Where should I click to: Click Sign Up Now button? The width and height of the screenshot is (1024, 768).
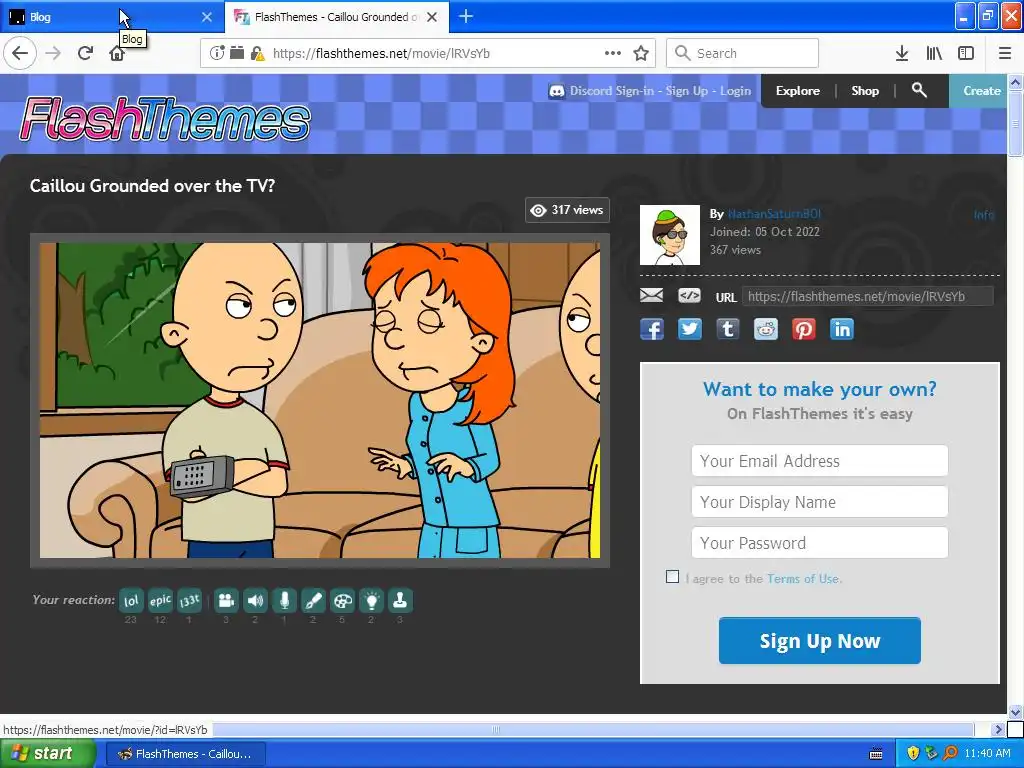[x=820, y=641]
